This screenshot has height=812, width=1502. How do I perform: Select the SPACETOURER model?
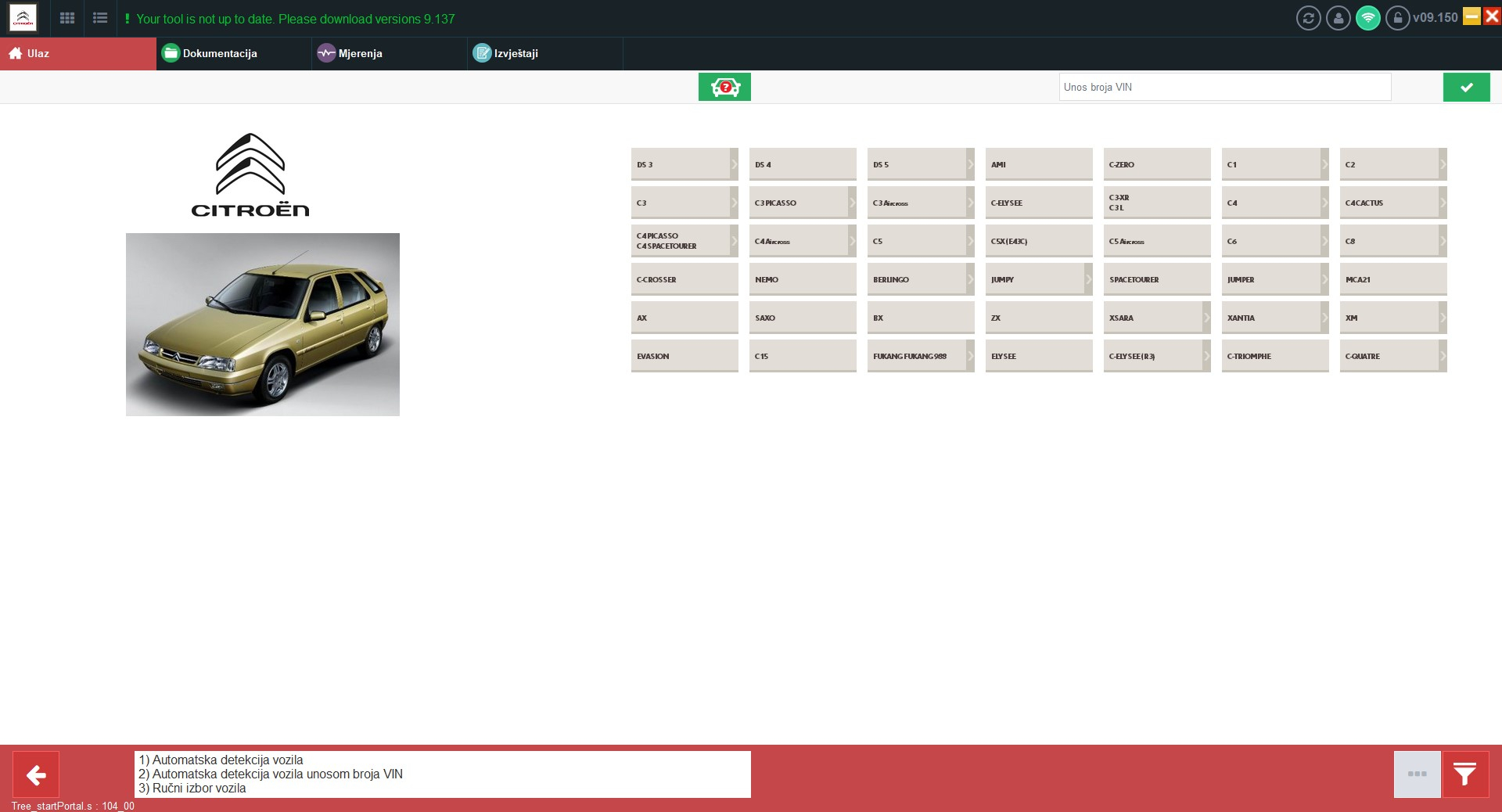click(x=1157, y=279)
